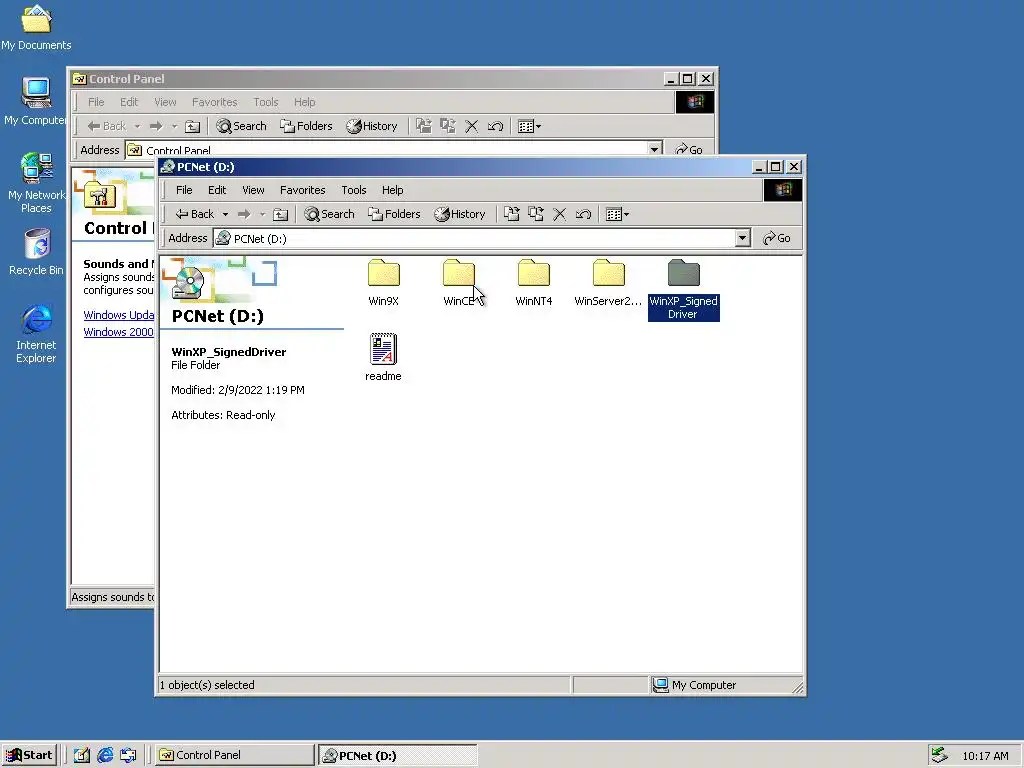This screenshot has height=768, width=1024.
Task: Open address dropdown in Control Panel window
Action: (654, 149)
